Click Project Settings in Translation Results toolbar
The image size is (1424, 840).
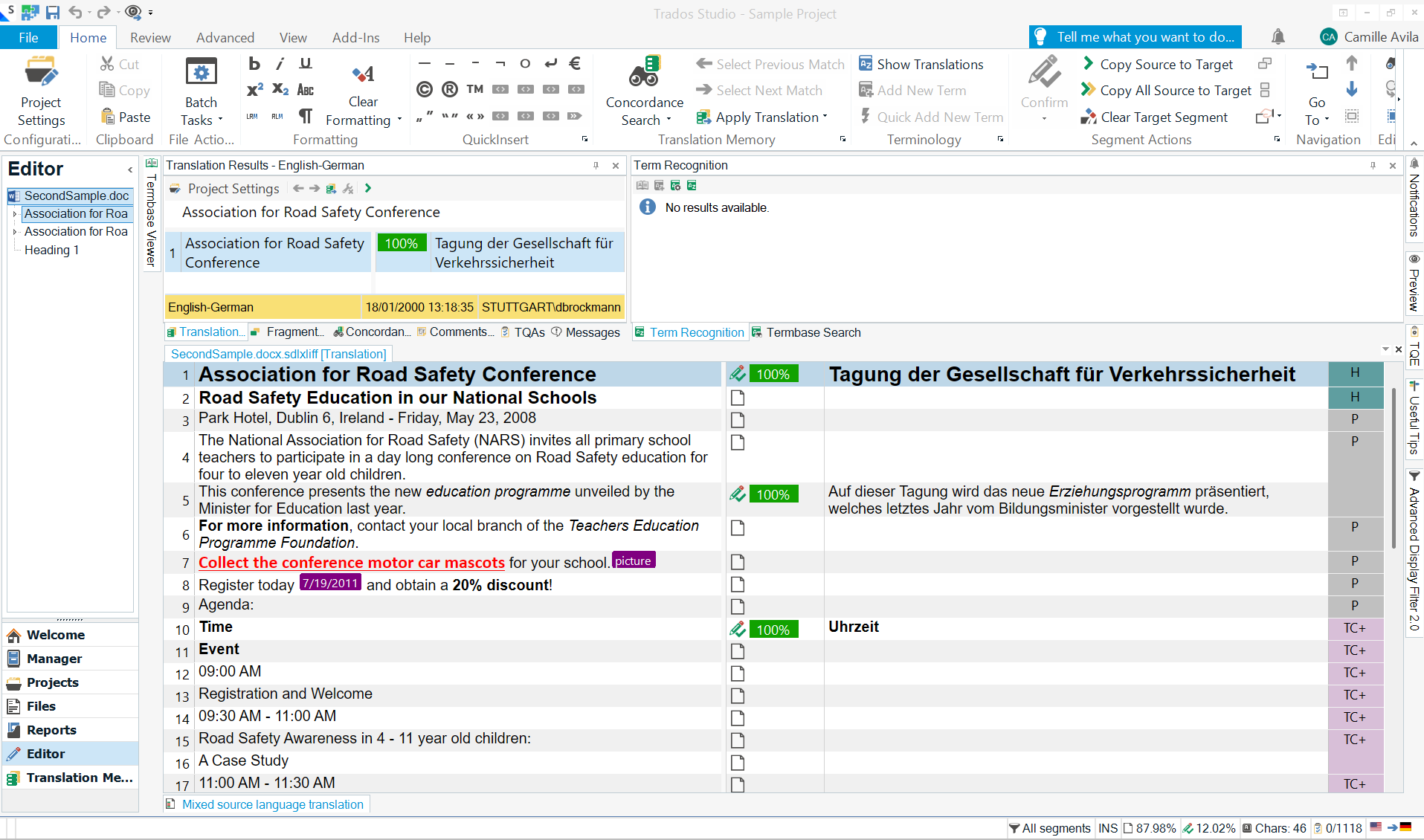(x=225, y=189)
